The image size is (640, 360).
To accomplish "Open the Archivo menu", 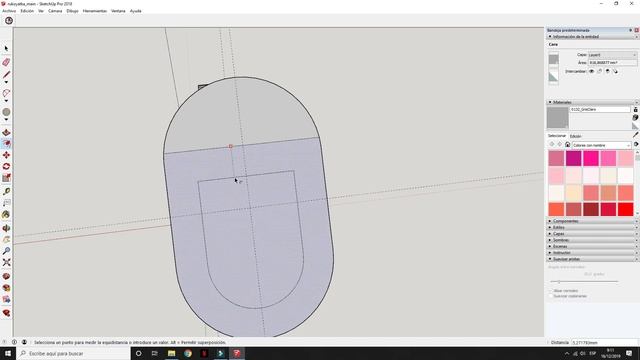I will coord(9,11).
